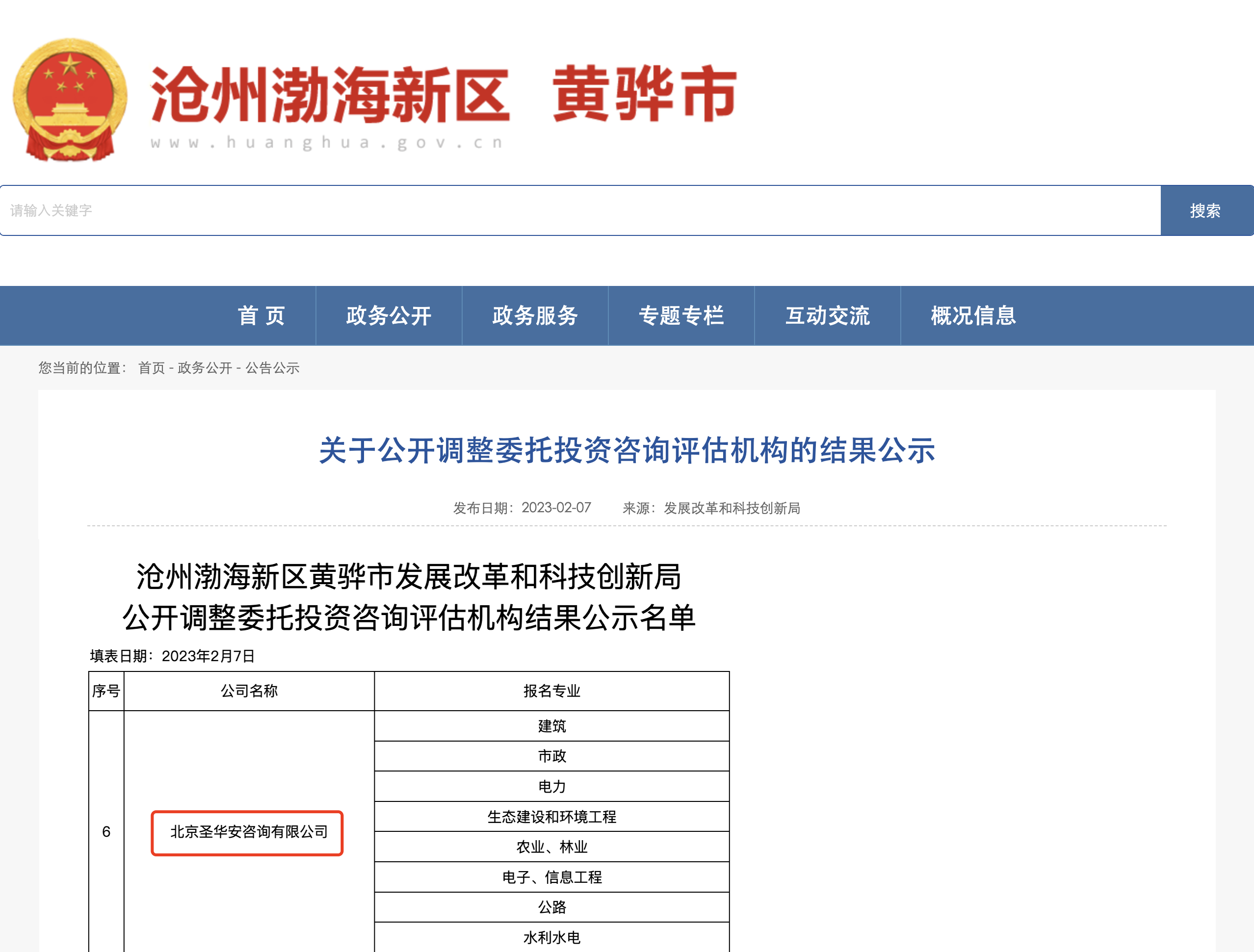This screenshot has width=1254, height=952.
Task: Go to 政务公开 in the breadcrumb
Action: (x=205, y=368)
